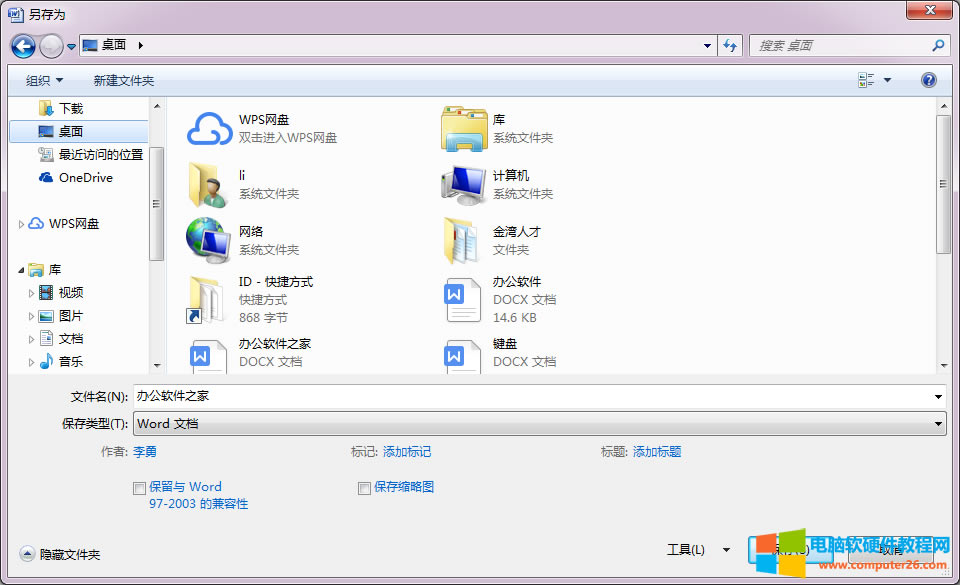The image size is (960, 585).
Task: Check the 保存缩略图 option
Action: [365, 488]
